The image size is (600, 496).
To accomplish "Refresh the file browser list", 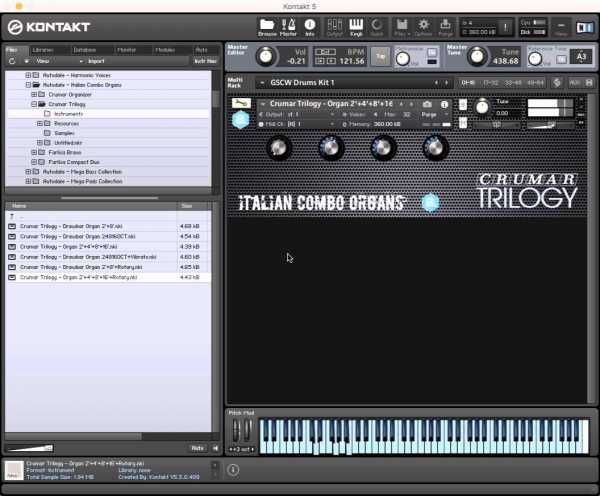I will click(12, 61).
